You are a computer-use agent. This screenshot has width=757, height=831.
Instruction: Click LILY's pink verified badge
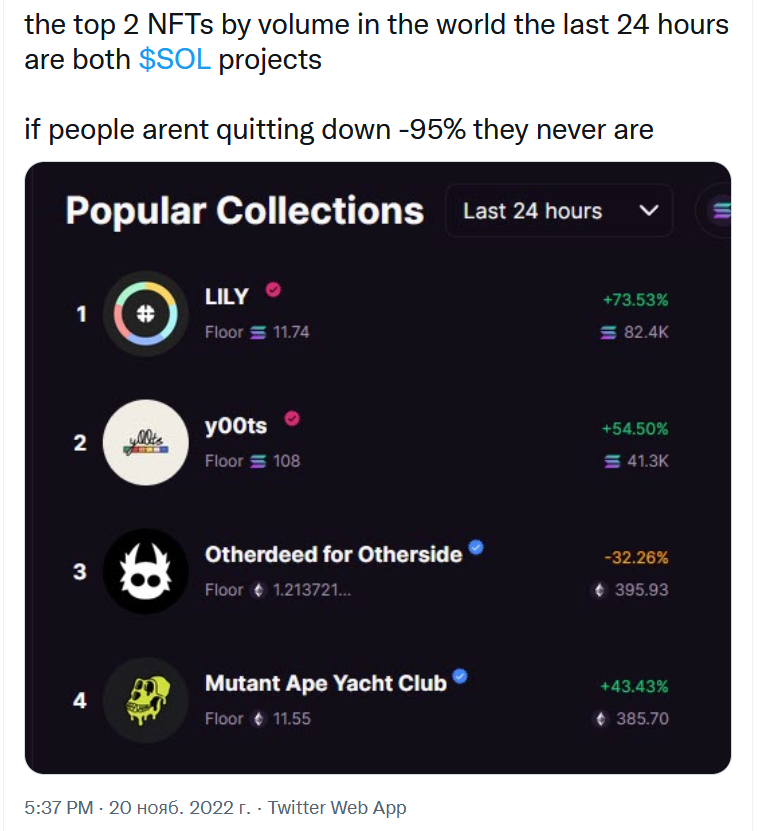pos(272,290)
